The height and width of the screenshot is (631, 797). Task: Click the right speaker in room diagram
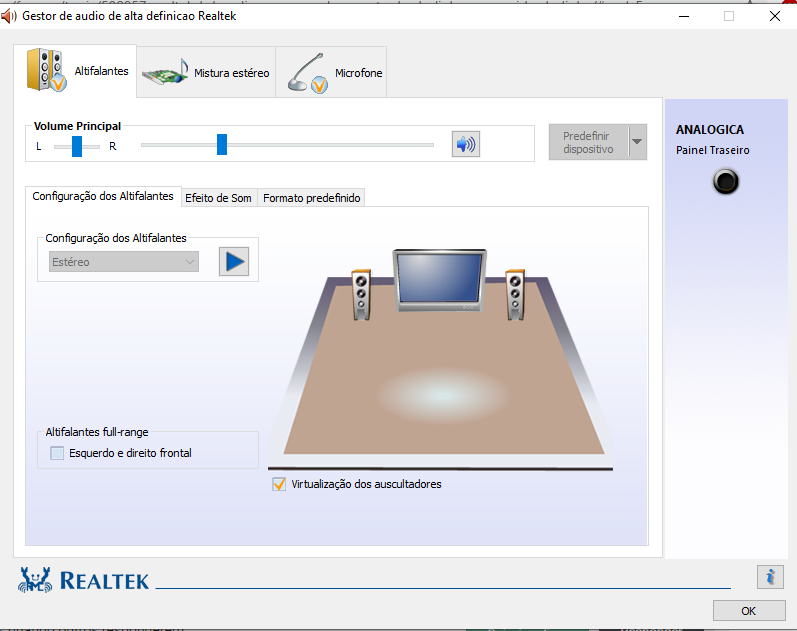(515, 295)
